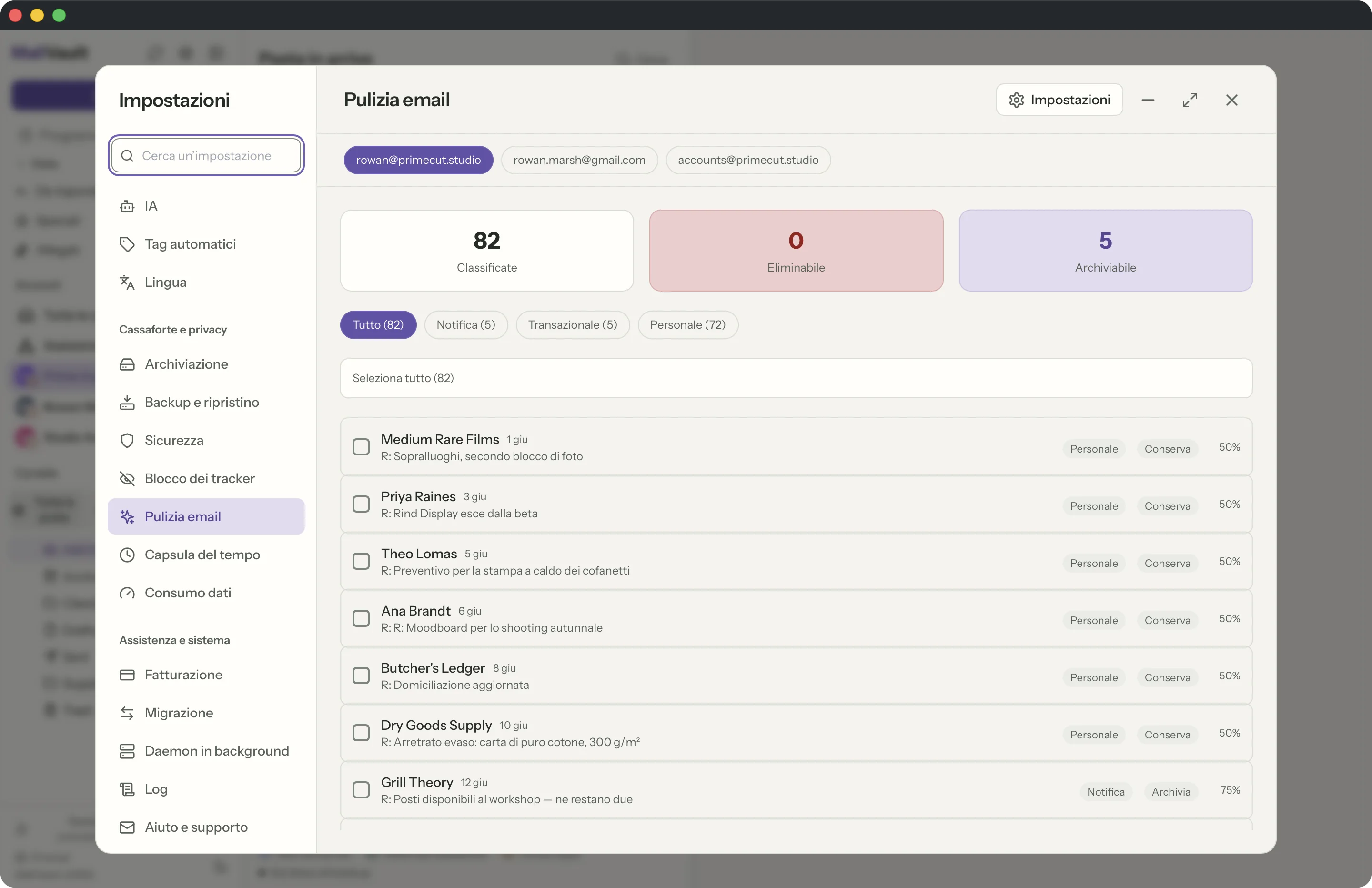Viewport: 1372px width, 888px height.
Task: Click Personale tag on Ana Brandt row
Action: tap(1094, 619)
